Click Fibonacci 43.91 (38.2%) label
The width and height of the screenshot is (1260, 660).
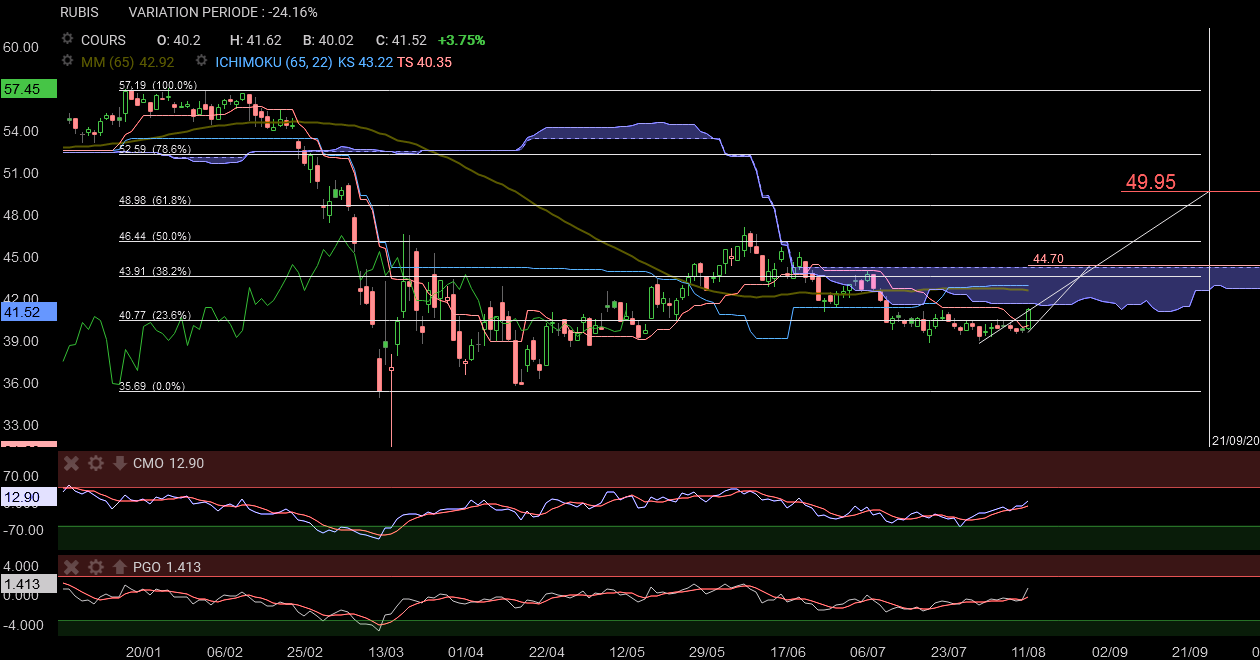[x=155, y=271]
